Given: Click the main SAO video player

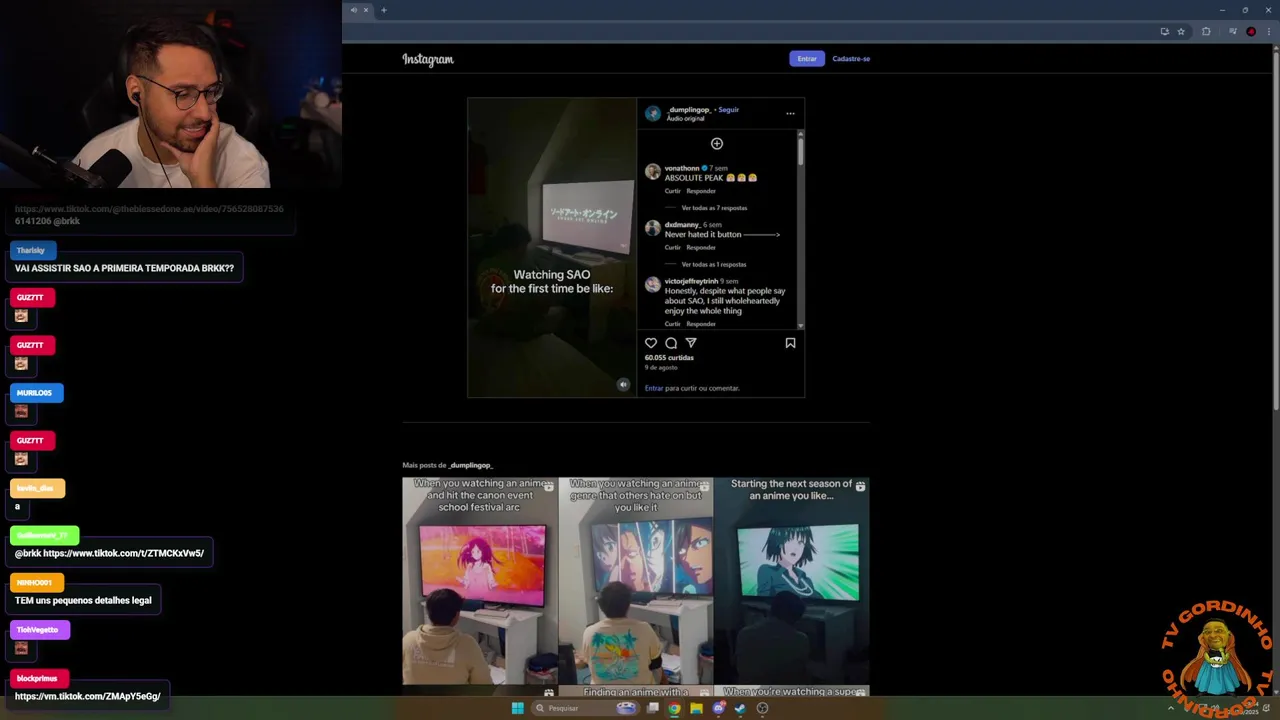Looking at the screenshot, I should (552, 248).
